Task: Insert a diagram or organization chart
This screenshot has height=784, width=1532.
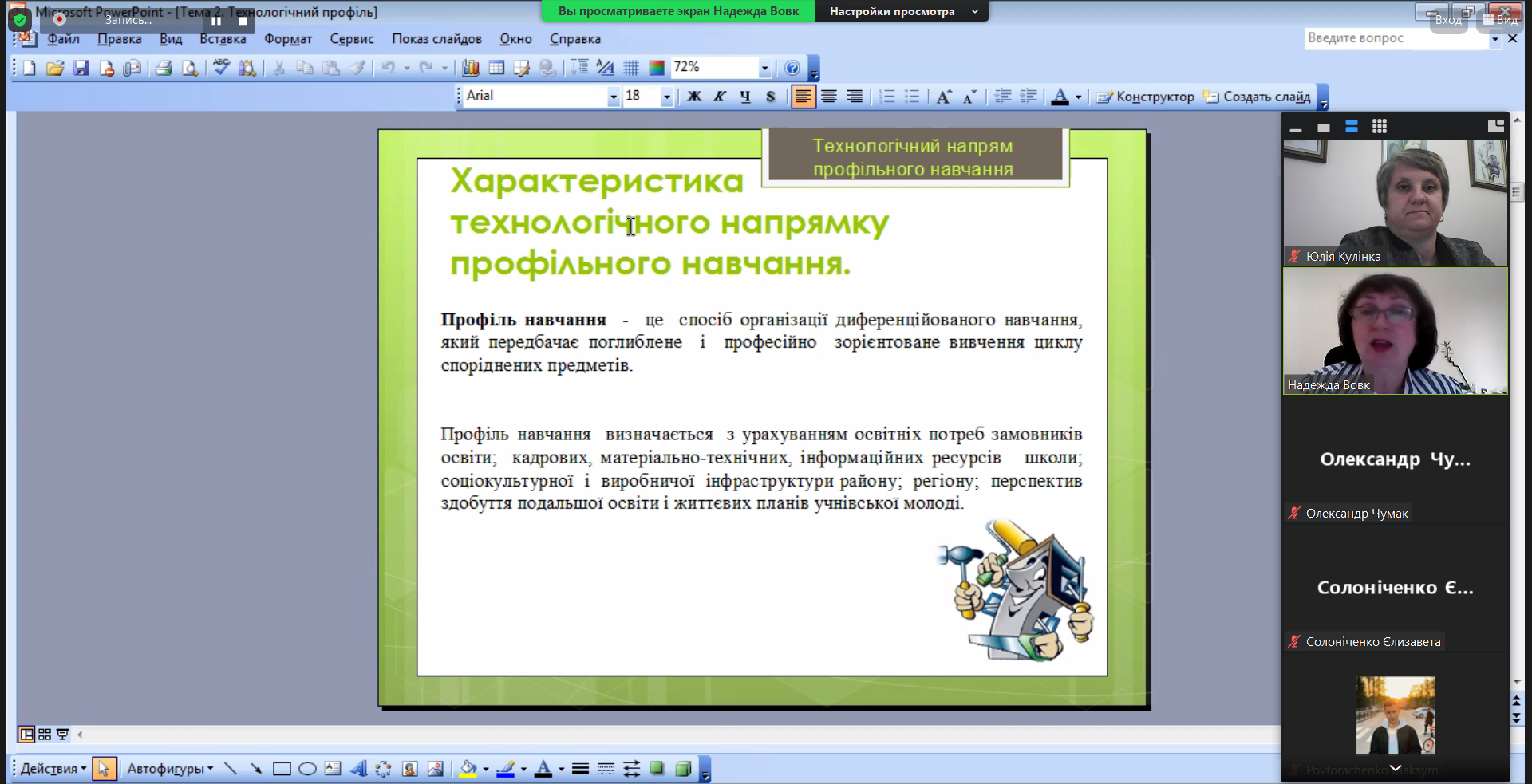Action: [384, 769]
